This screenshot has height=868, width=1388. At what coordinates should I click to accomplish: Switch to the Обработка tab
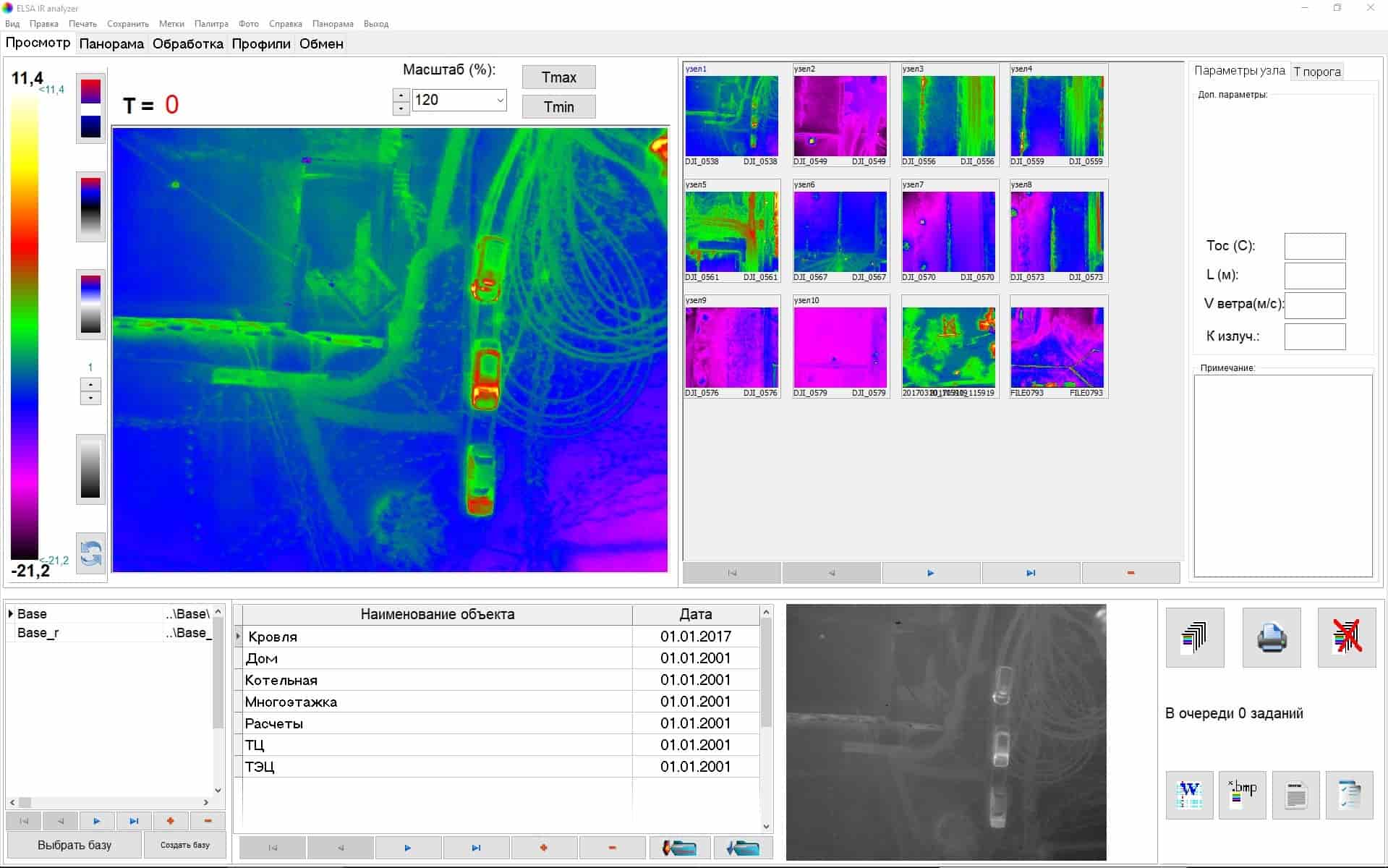(188, 43)
